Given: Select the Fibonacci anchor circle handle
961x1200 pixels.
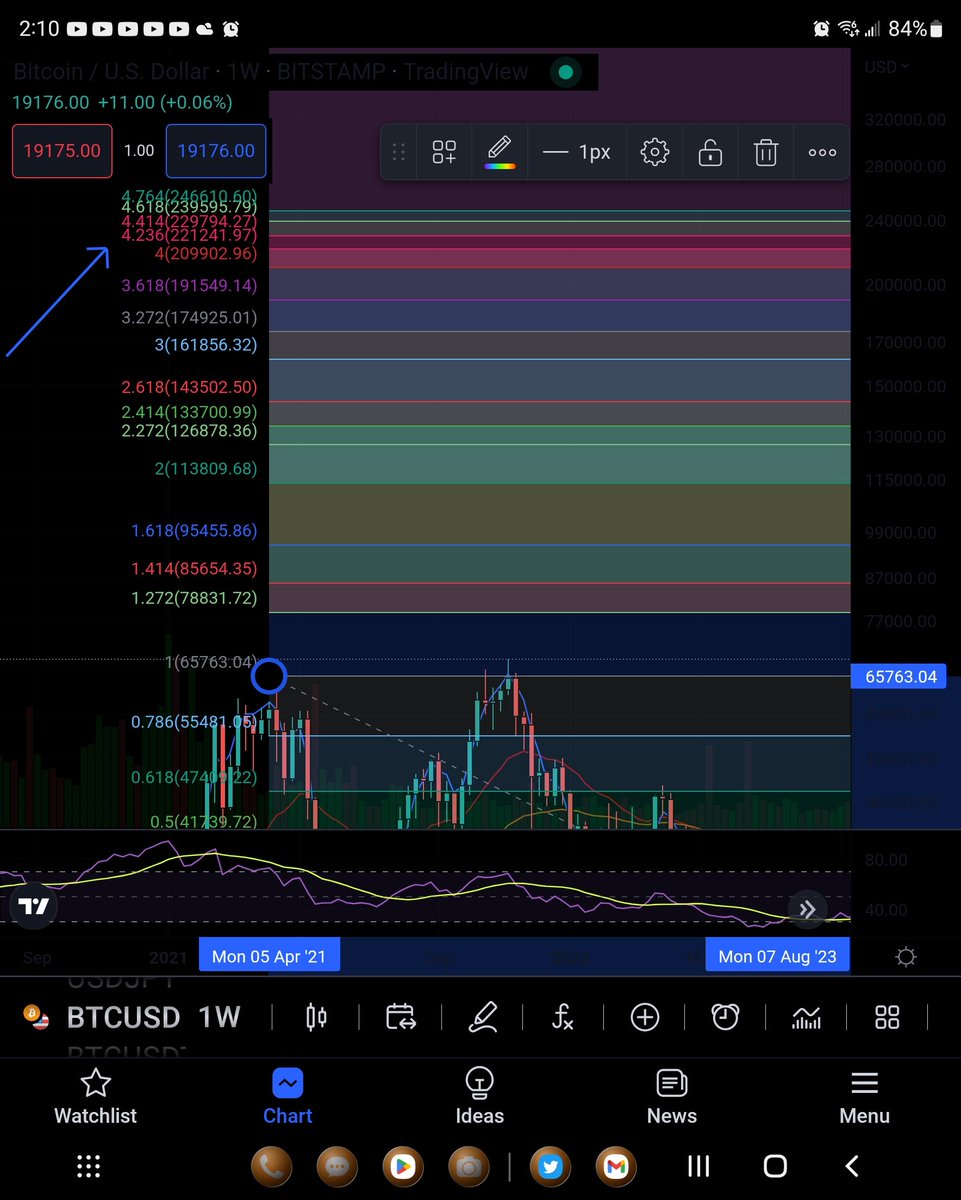Looking at the screenshot, I should click(268, 677).
